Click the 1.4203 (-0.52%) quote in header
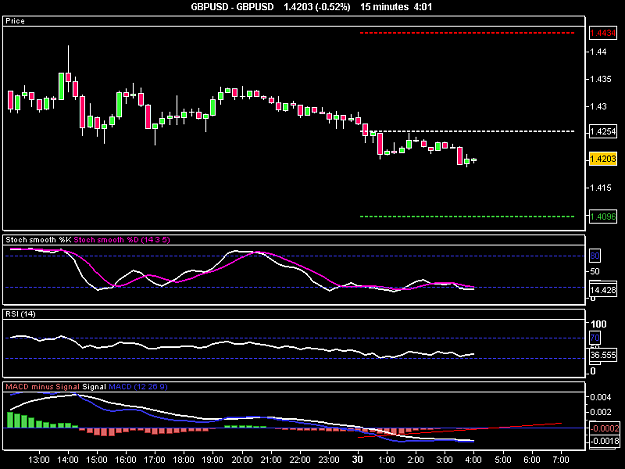625x469 pixels. click(x=317, y=7)
